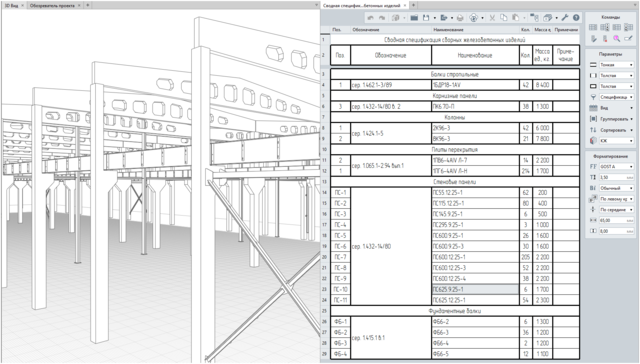This screenshot has width=640, height=364.
Task: Add a new tab next to the specification tab
Action: (413, 5)
